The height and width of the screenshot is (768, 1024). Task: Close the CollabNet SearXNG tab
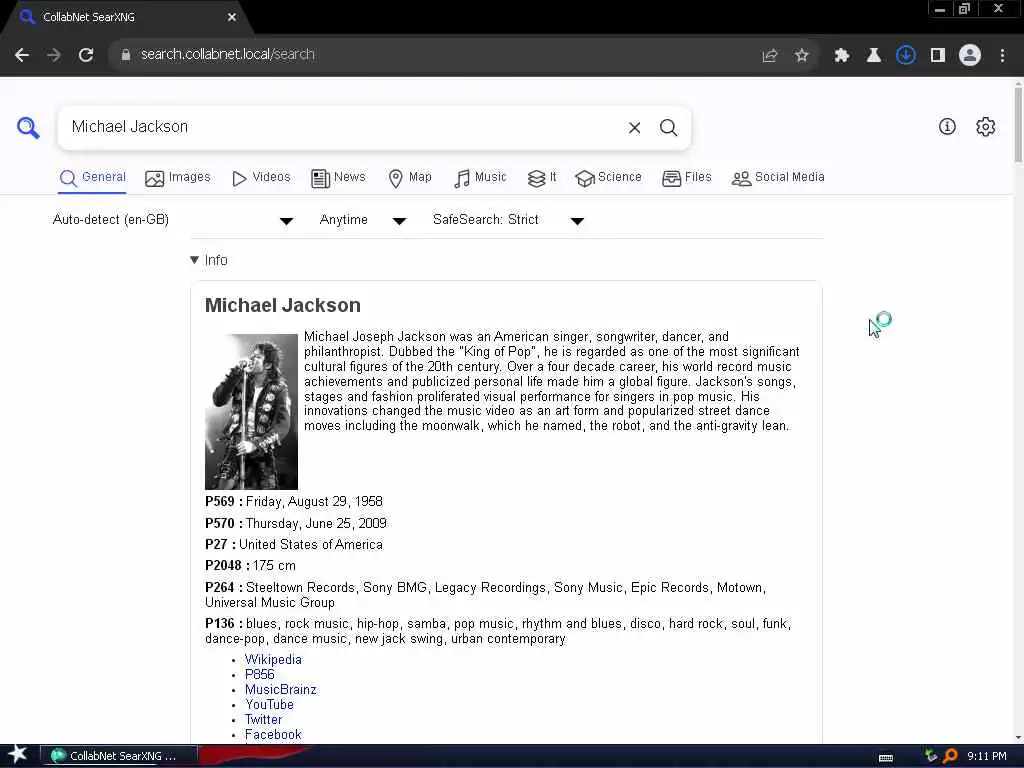point(232,17)
